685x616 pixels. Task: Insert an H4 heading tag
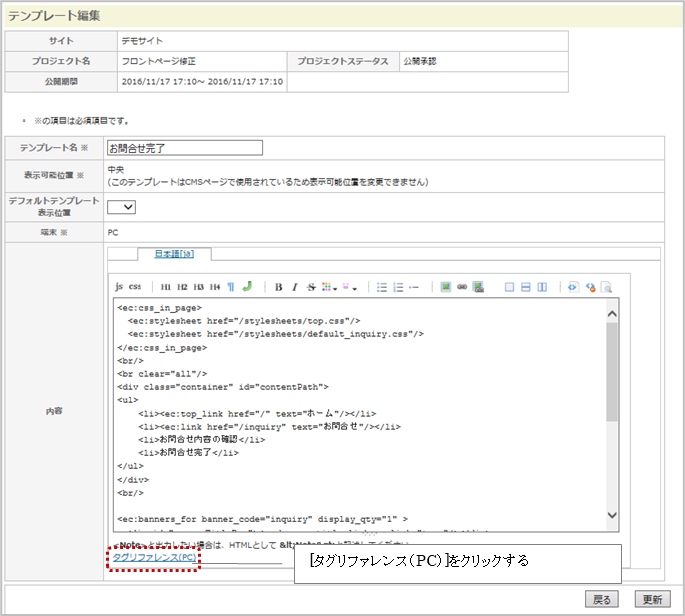[x=214, y=286]
